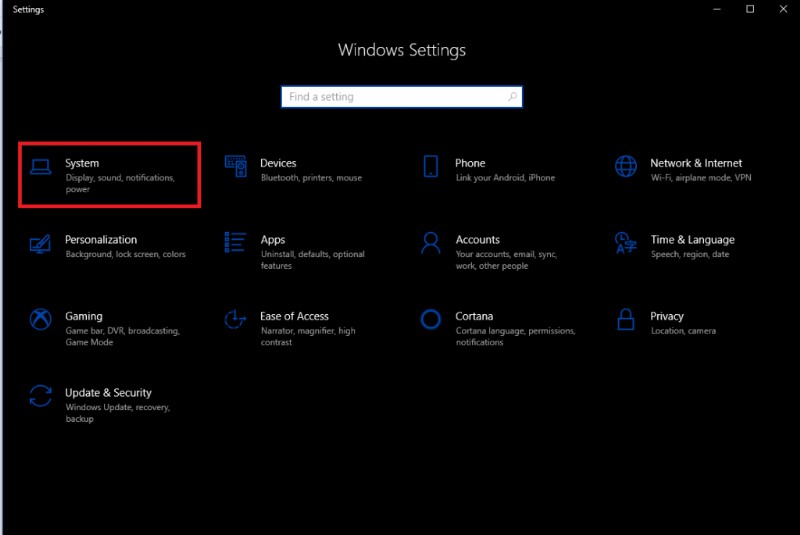This screenshot has width=800, height=535.
Task: Click the Apps list icon
Action: click(235, 242)
